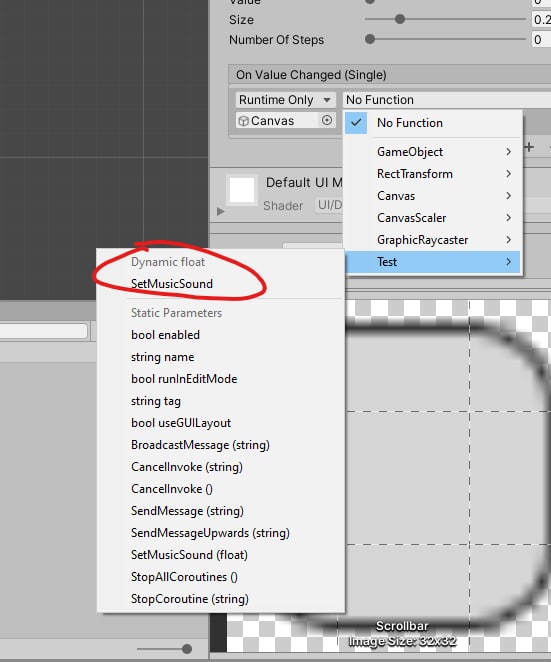Screen dimensions: 551x662
Task: Click the zoom slider handle at bottom
Action: click(187, 648)
